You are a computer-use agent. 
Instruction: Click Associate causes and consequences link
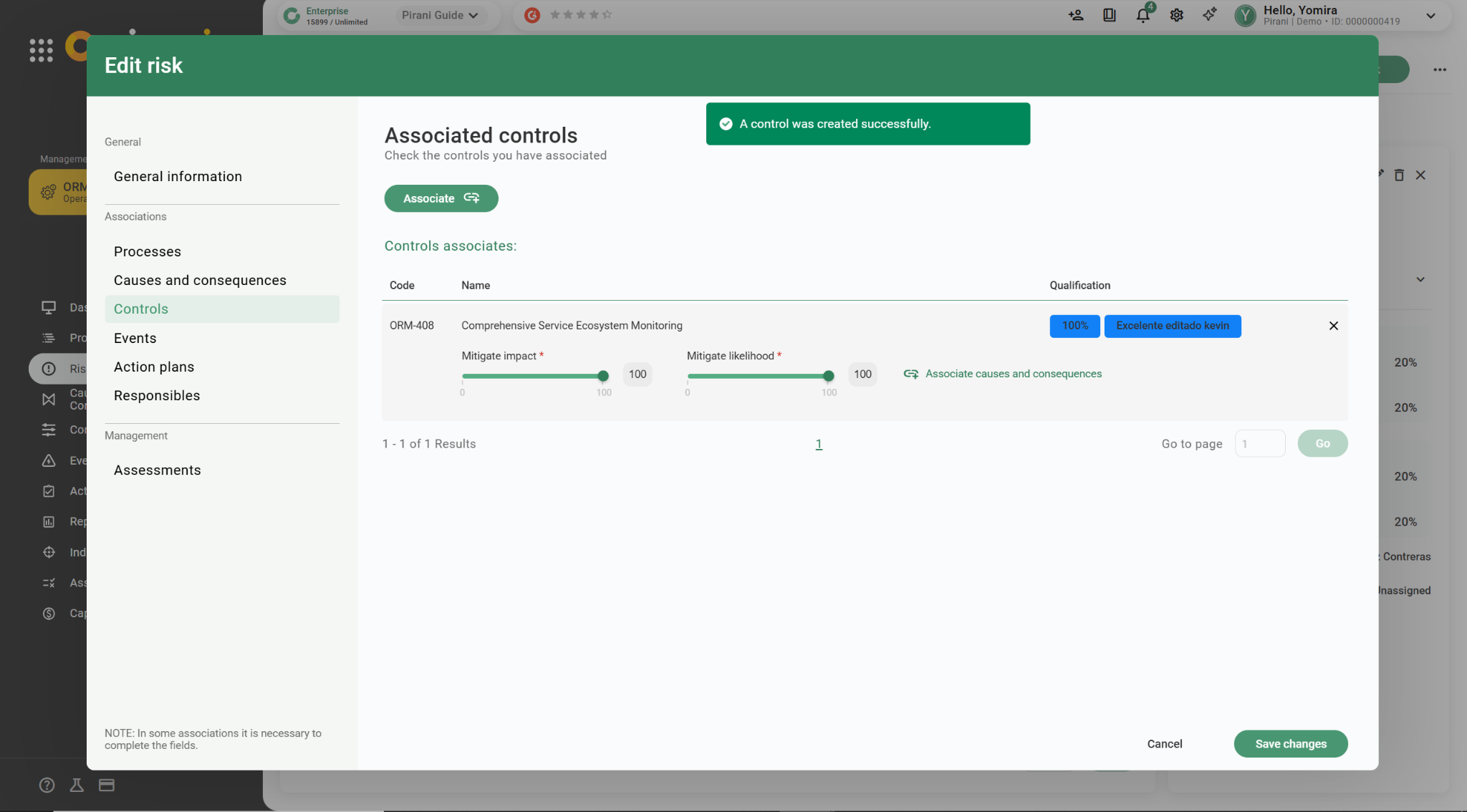point(1012,374)
